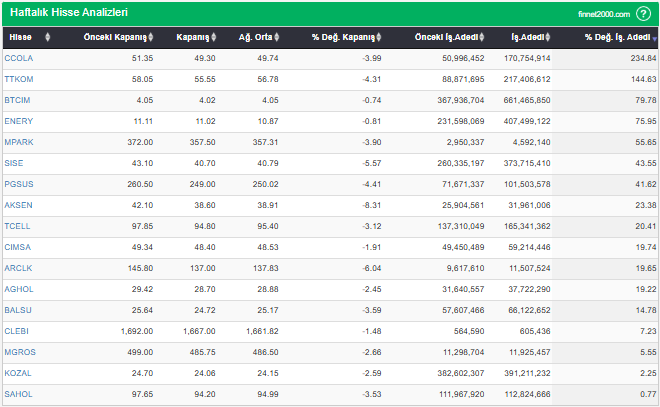Click sort arrows beside Hisse header

coord(48,38)
